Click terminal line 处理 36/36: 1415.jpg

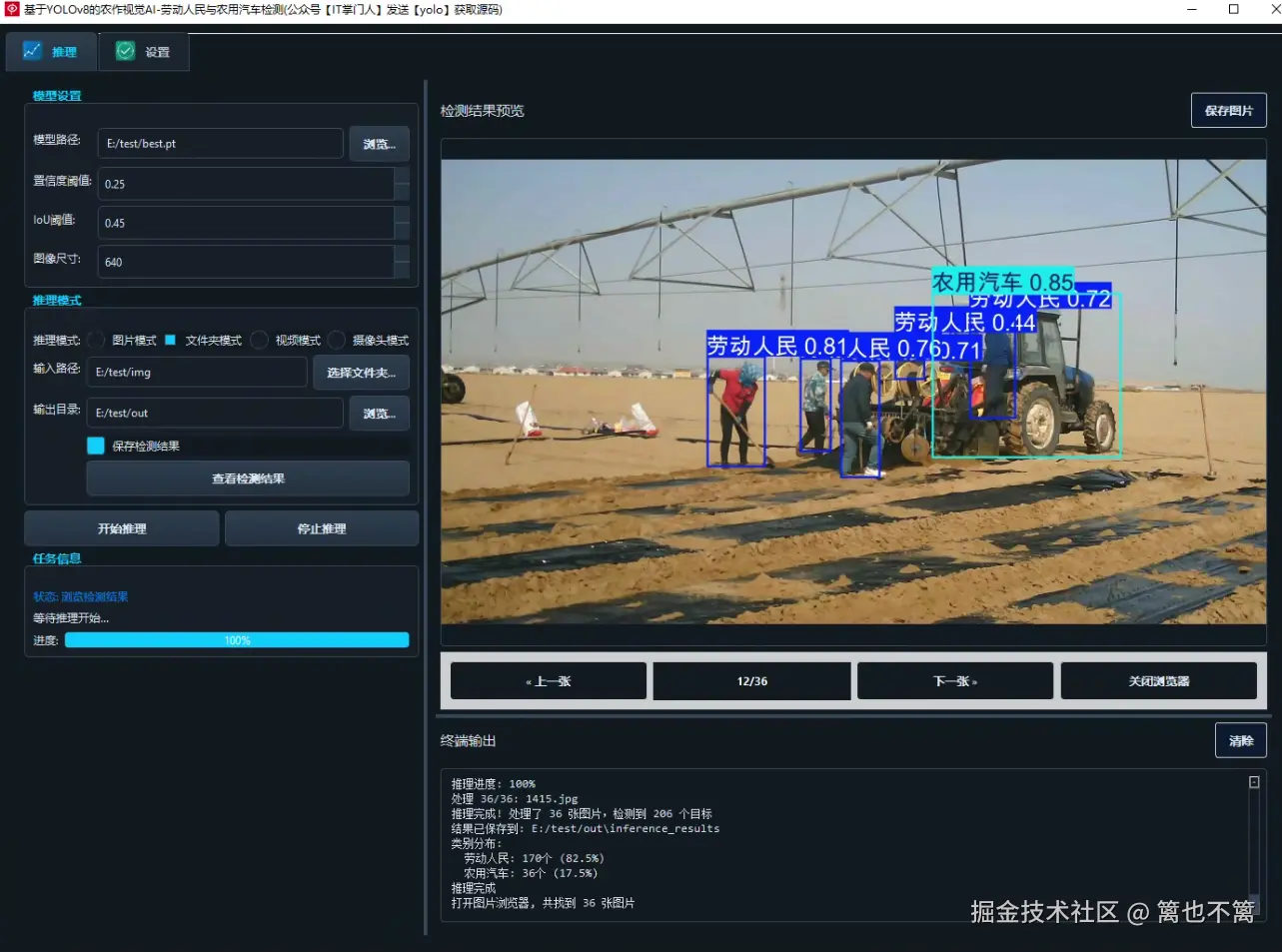[x=514, y=799]
